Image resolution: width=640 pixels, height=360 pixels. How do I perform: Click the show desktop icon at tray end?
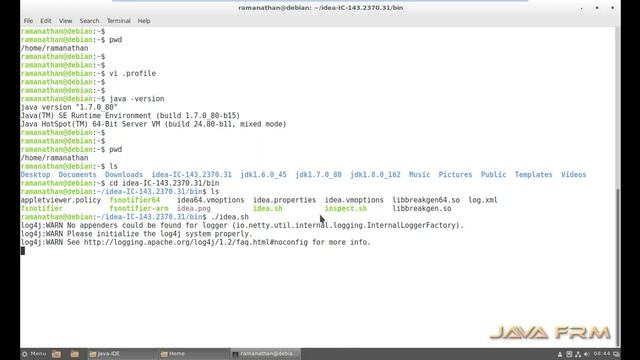point(616,354)
